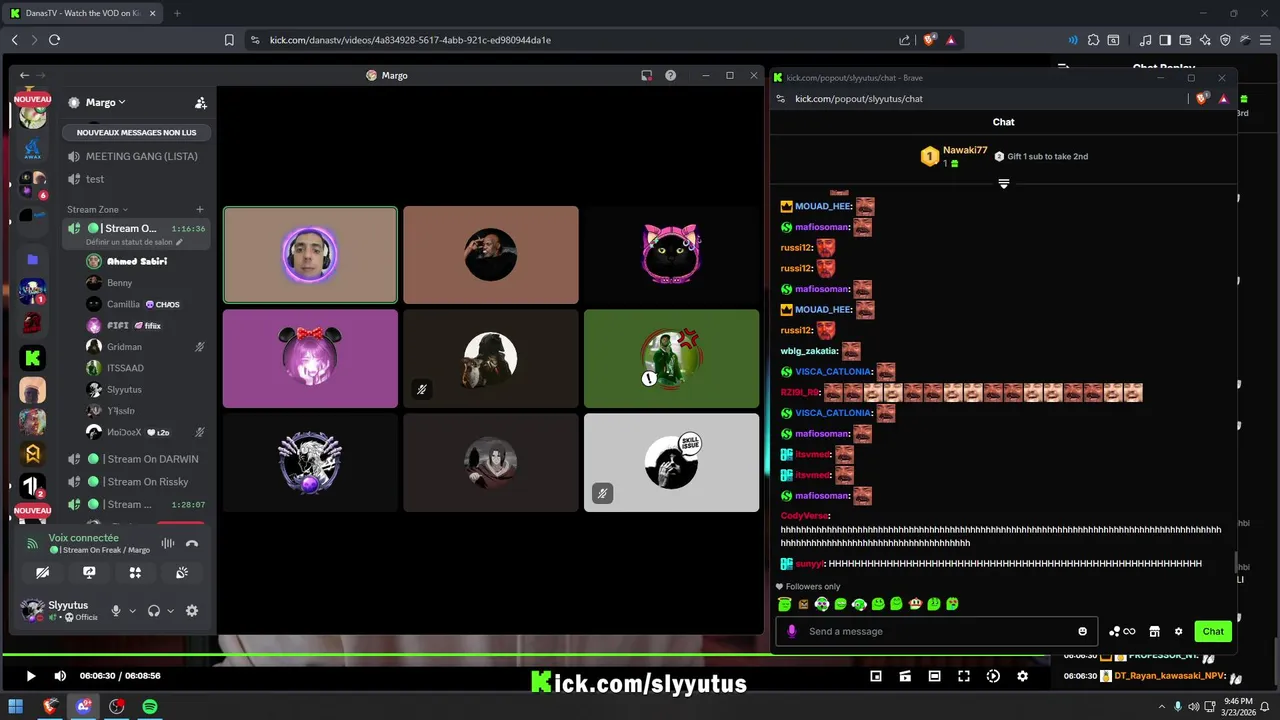Open playback speed control icon
Image resolution: width=1280 pixels, height=720 pixels.
993,676
